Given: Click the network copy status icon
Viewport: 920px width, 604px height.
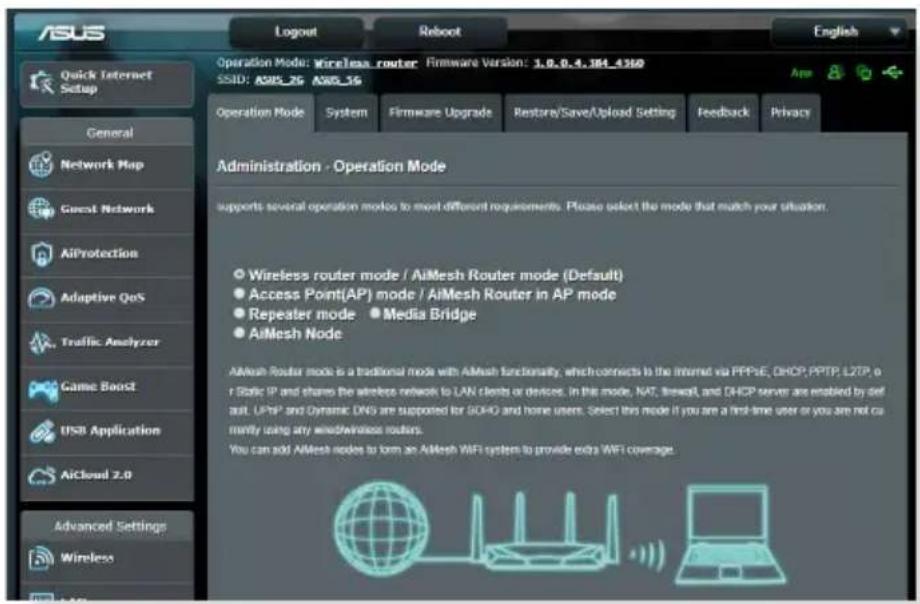Looking at the screenshot, I should tap(864, 73).
